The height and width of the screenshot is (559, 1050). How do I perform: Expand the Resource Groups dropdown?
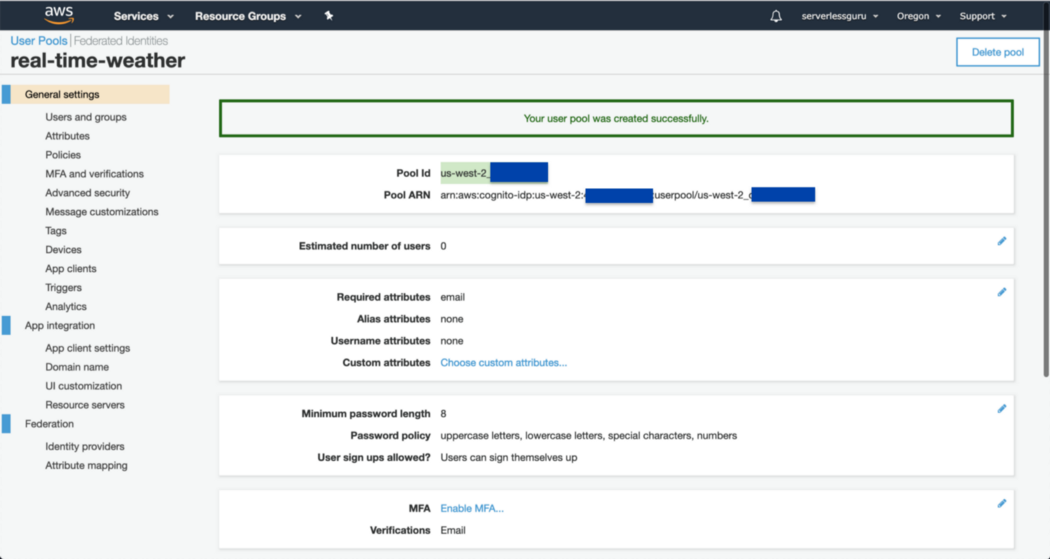point(248,16)
